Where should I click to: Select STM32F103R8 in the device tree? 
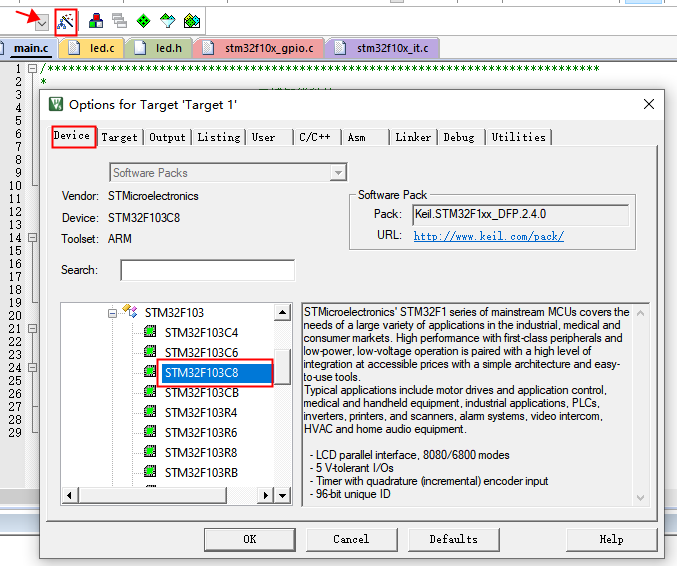[x=201, y=452]
